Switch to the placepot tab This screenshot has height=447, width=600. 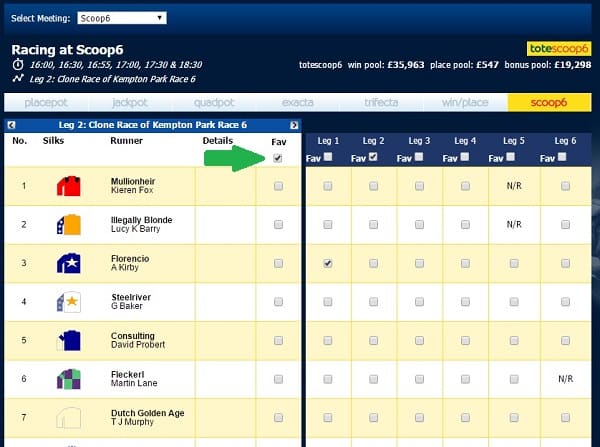coord(46,103)
